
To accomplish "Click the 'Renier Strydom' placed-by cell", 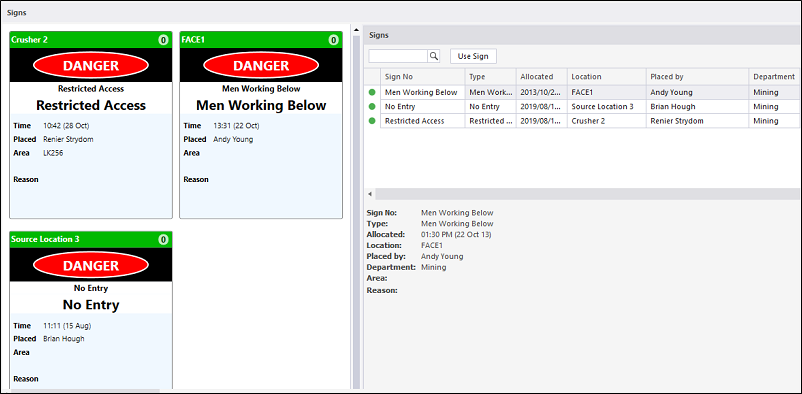I will tap(698, 121).
